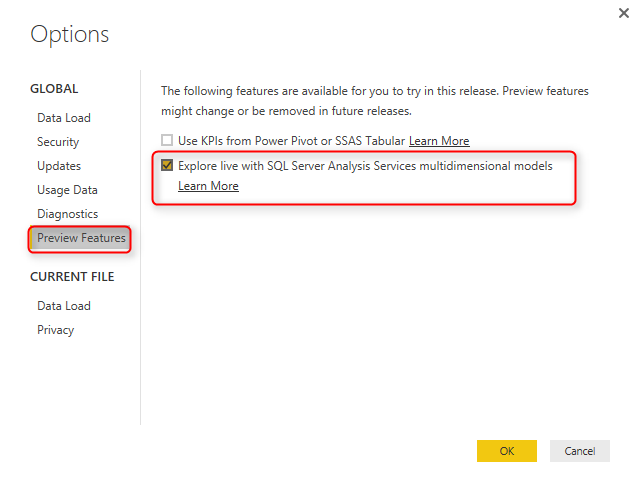This screenshot has height=491, width=639.
Task: Click the 'Use KPIs from Power Pivot' label text
Action: click(291, 141)
